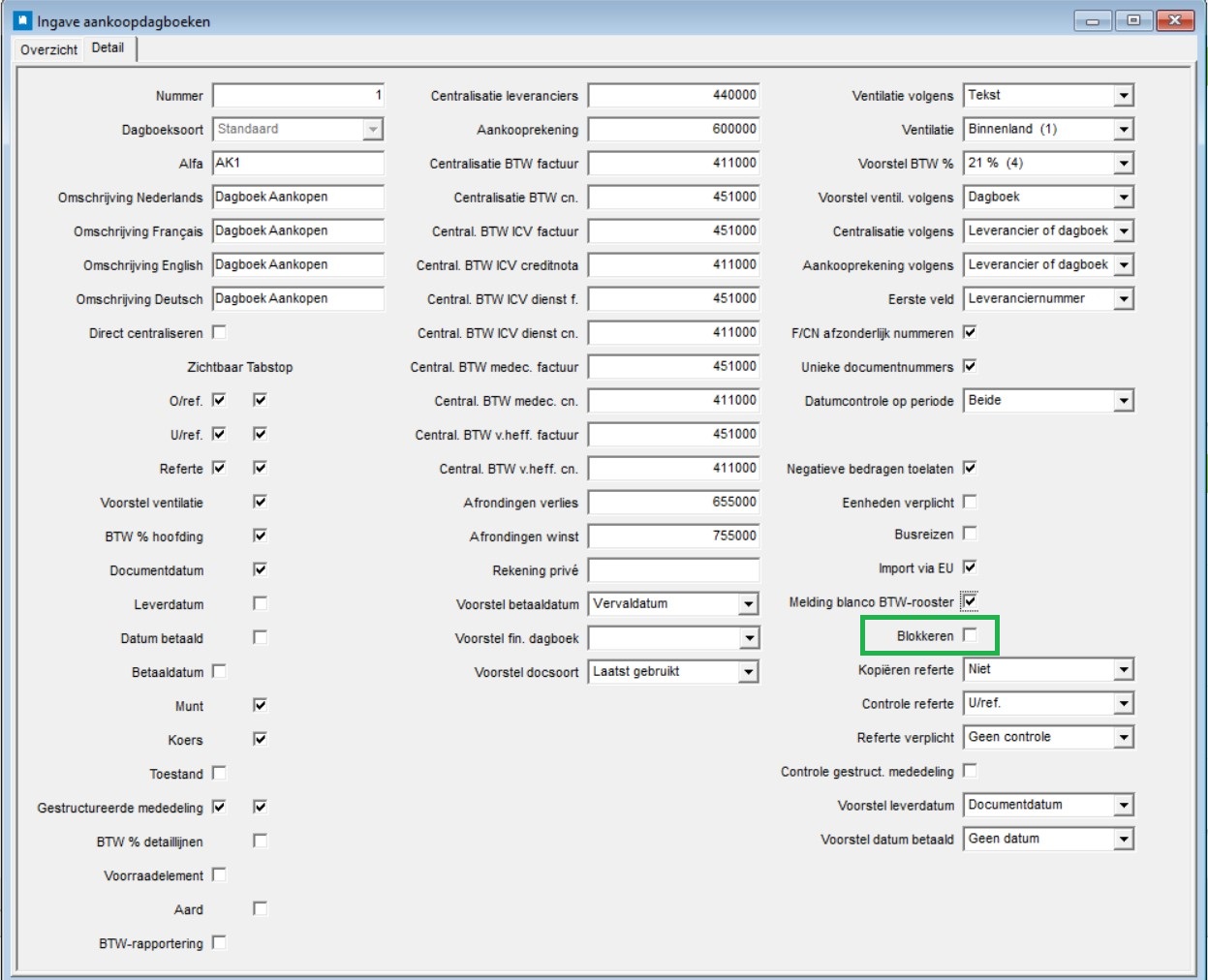
Task: Click the Omschrijving Nederlands field
Action: coord(298,197)
